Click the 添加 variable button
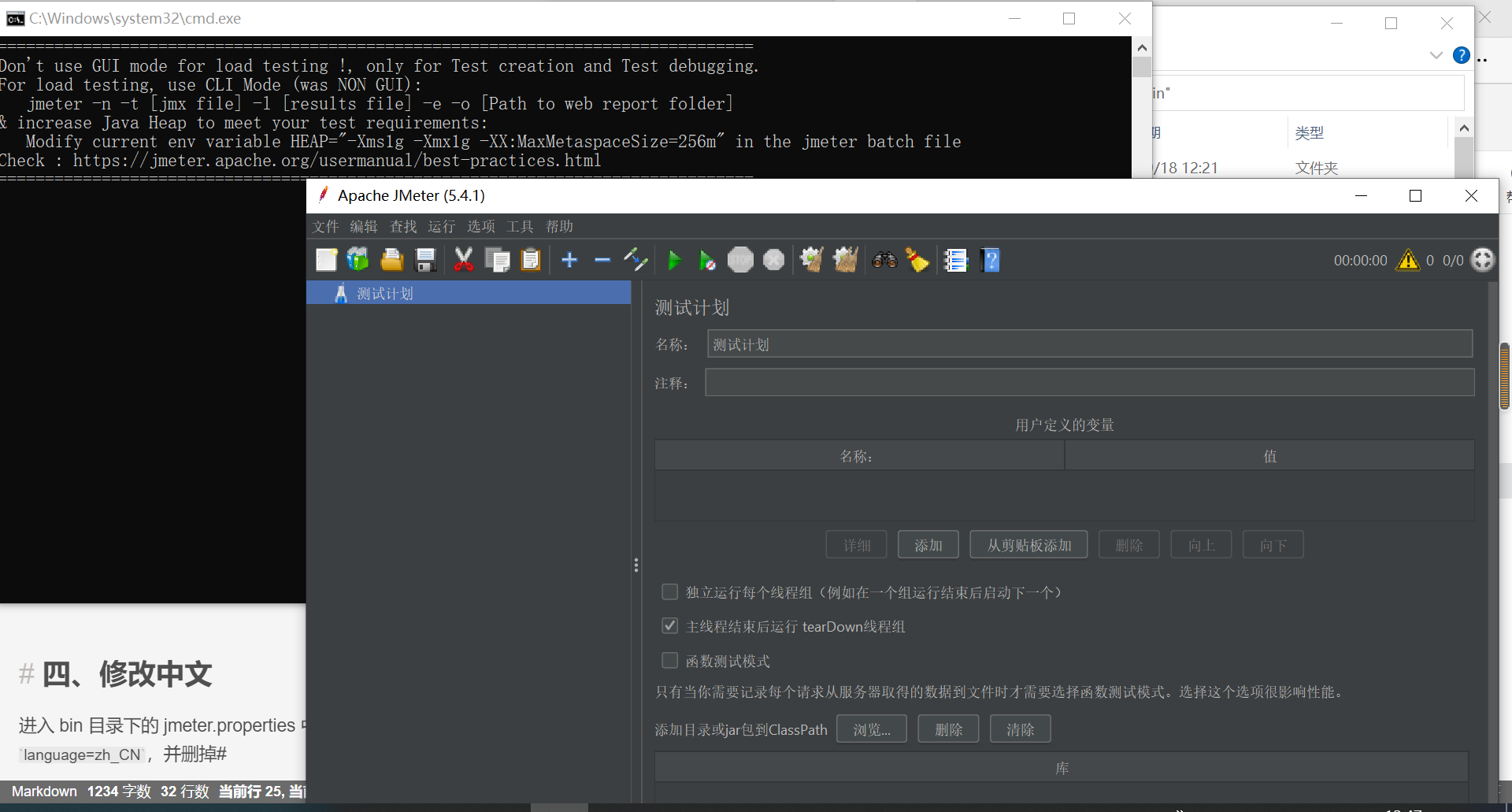Screen dimensions: 1512x812 [928, 545]
